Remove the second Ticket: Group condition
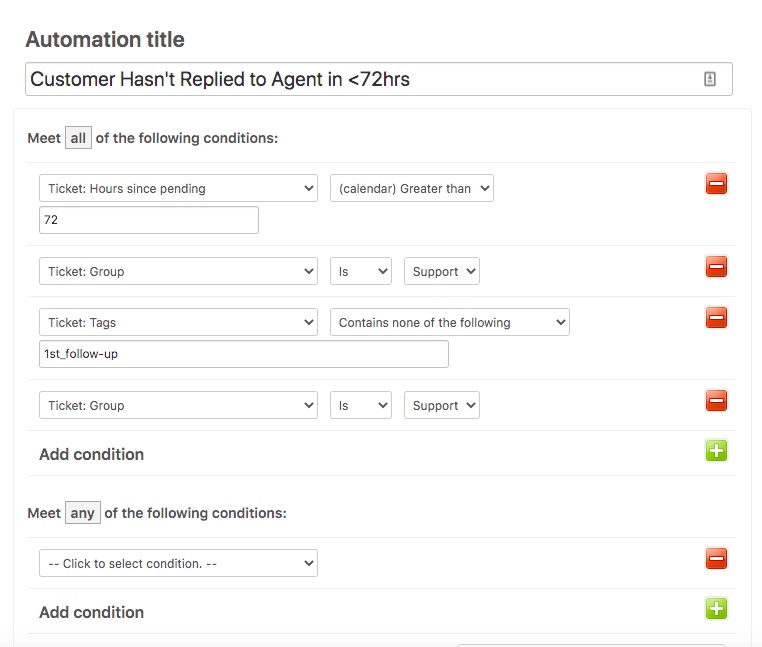This screenshot has width=762, height=647. (x=716, y=402)
